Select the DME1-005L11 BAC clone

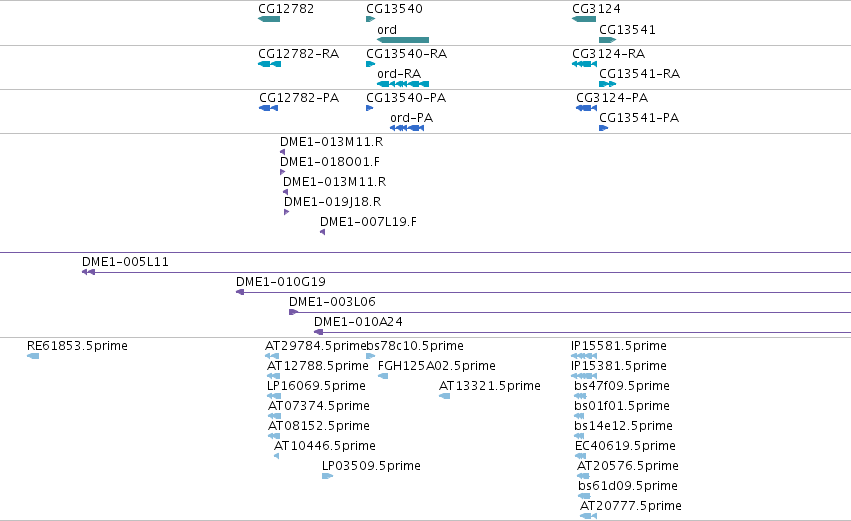[466, 272]
